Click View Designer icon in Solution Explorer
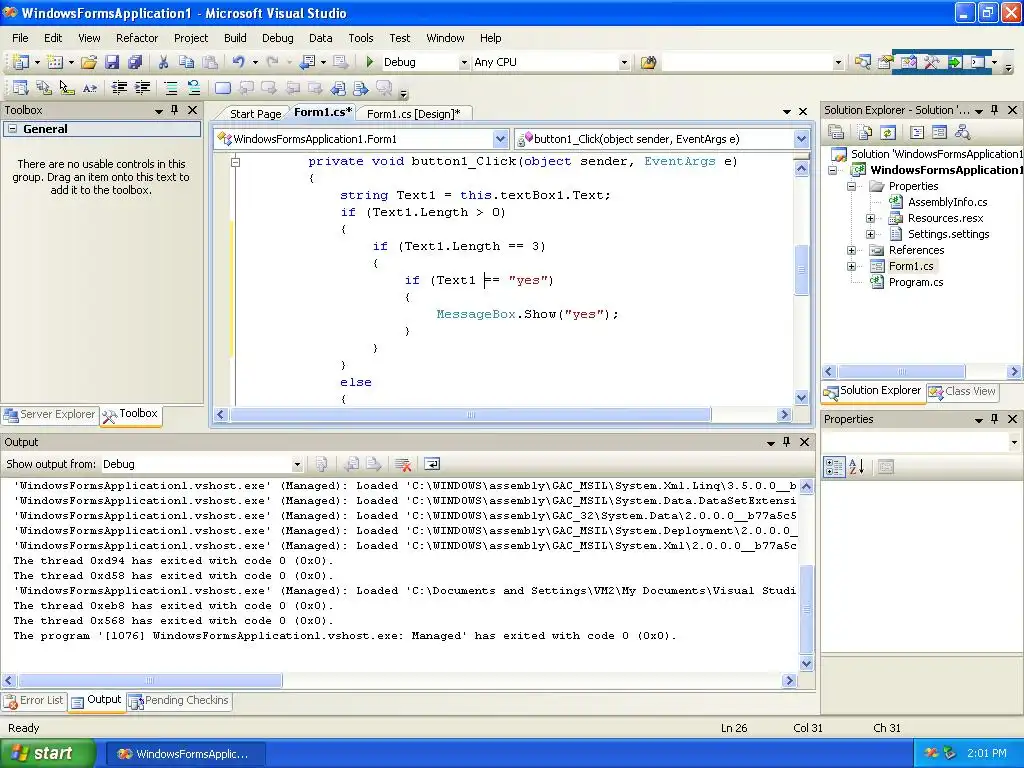This screenshot has height=768, width=1024. pos(940,133)
